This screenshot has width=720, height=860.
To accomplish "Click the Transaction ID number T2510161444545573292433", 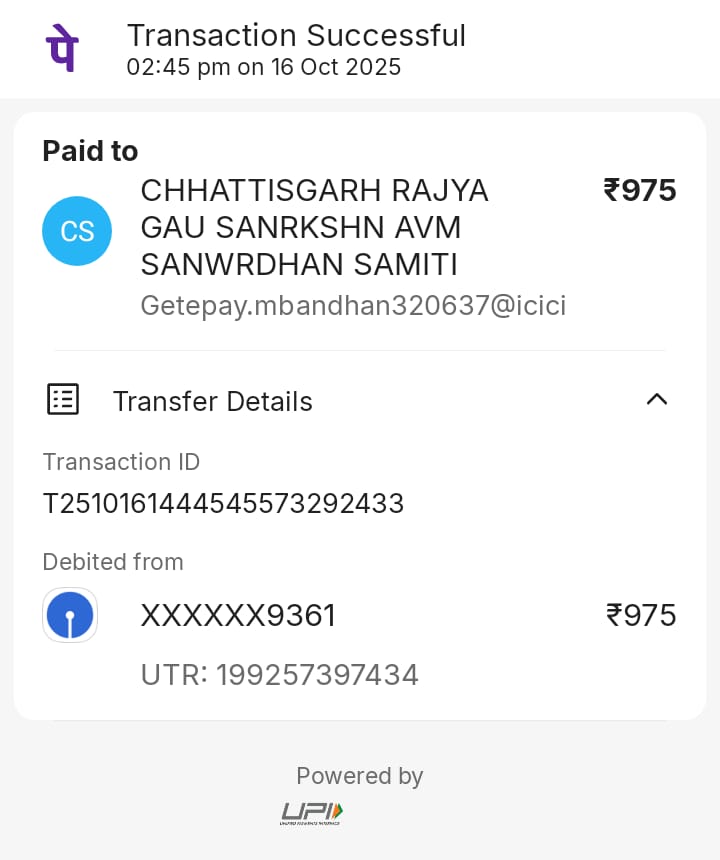I will click(223, 503).
